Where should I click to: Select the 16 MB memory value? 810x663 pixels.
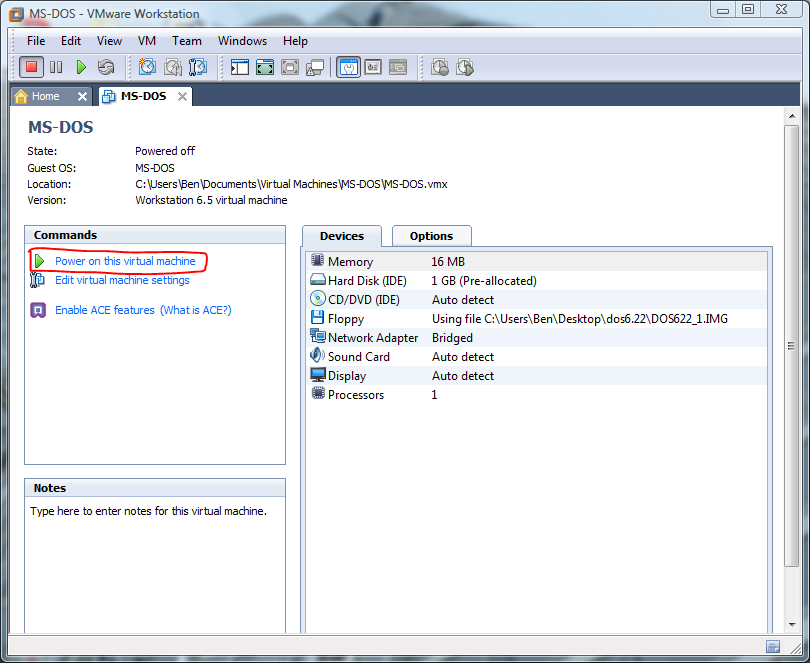(448, 261)
